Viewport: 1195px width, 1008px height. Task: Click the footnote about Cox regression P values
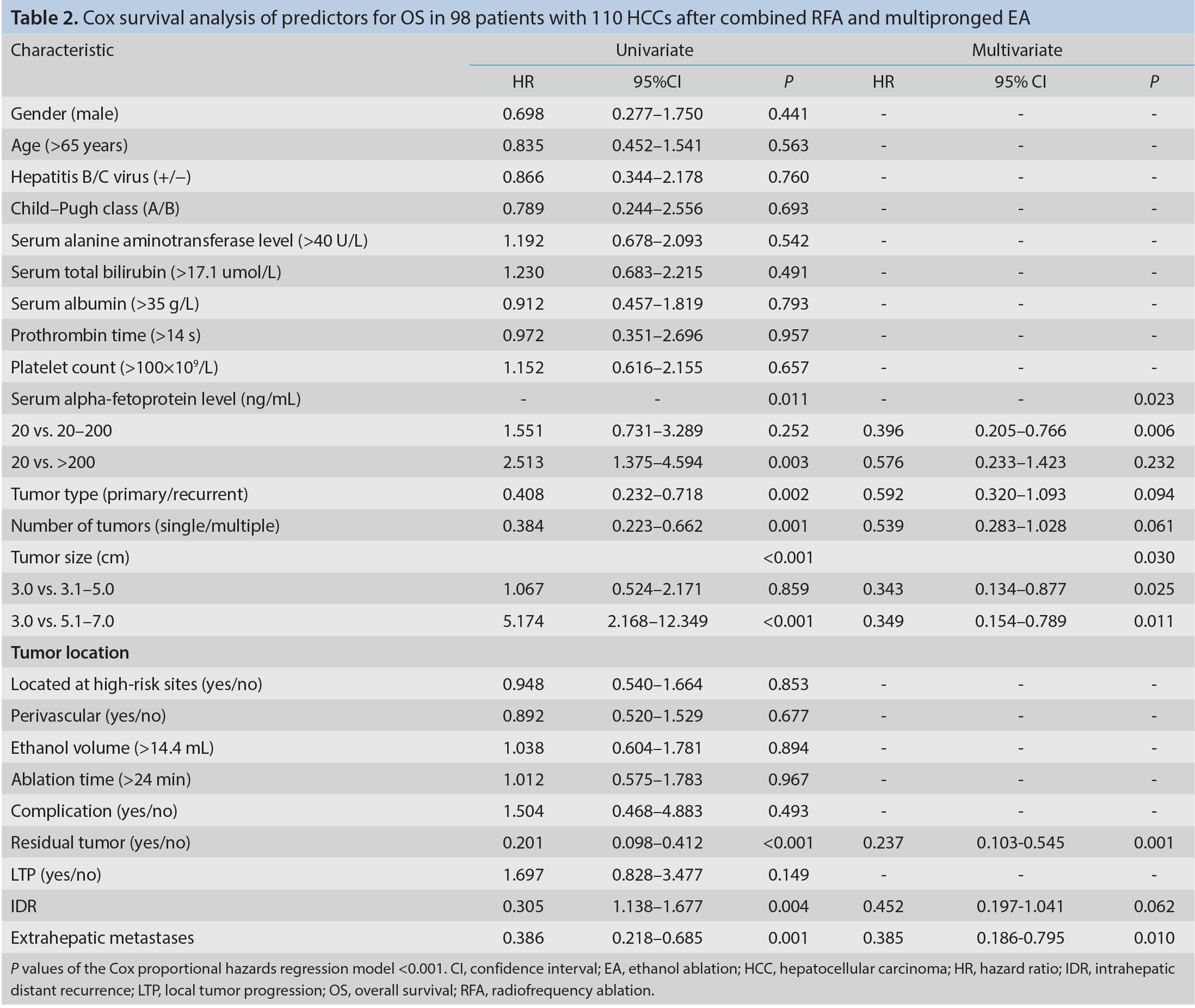coord(593,980)
